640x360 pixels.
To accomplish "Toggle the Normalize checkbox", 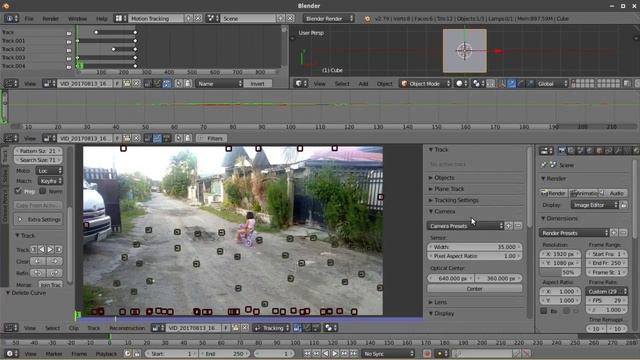I will pyautogui.click(x=42, y=191).
